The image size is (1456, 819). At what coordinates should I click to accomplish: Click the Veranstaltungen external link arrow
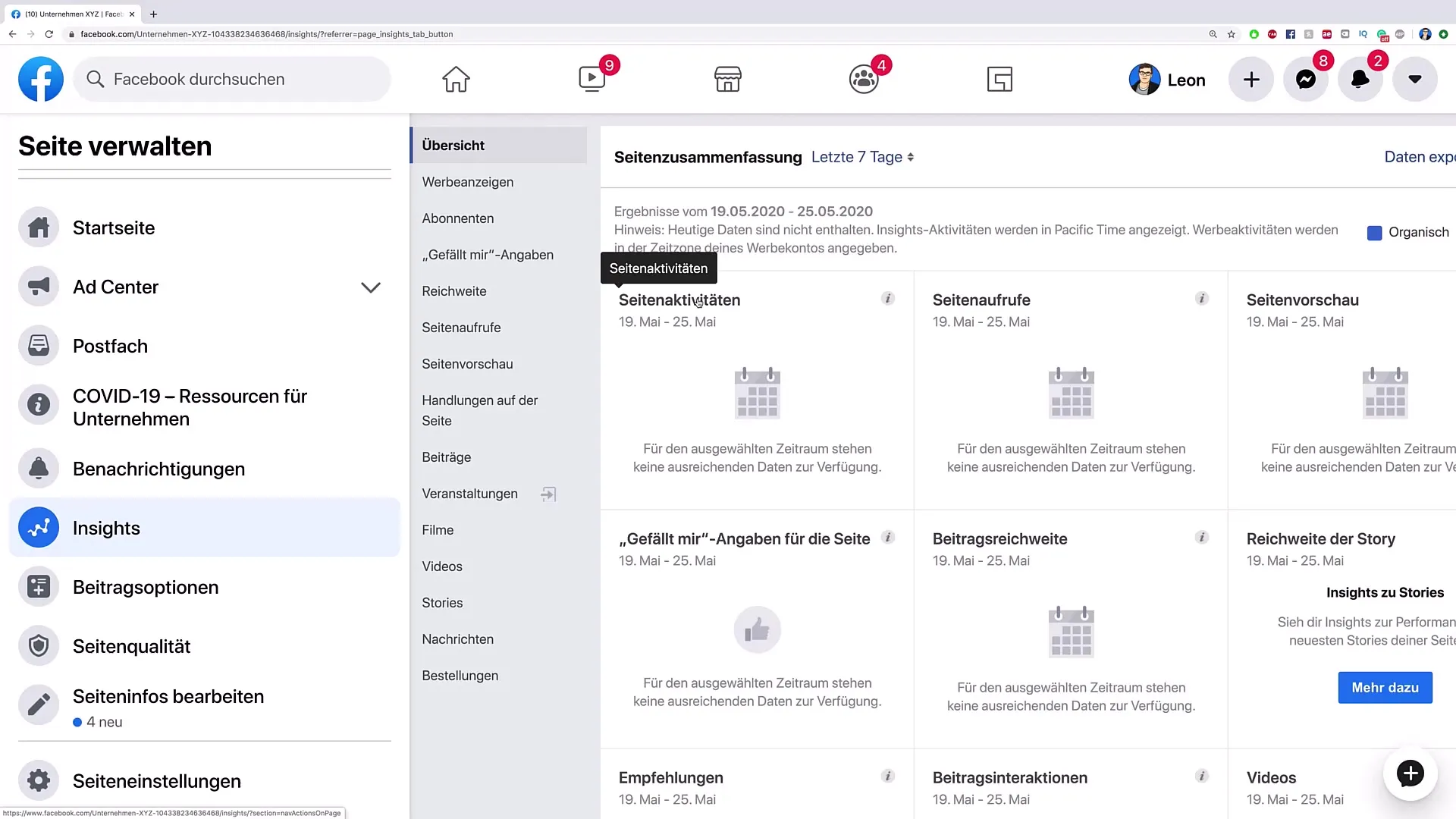click(548, 493)
